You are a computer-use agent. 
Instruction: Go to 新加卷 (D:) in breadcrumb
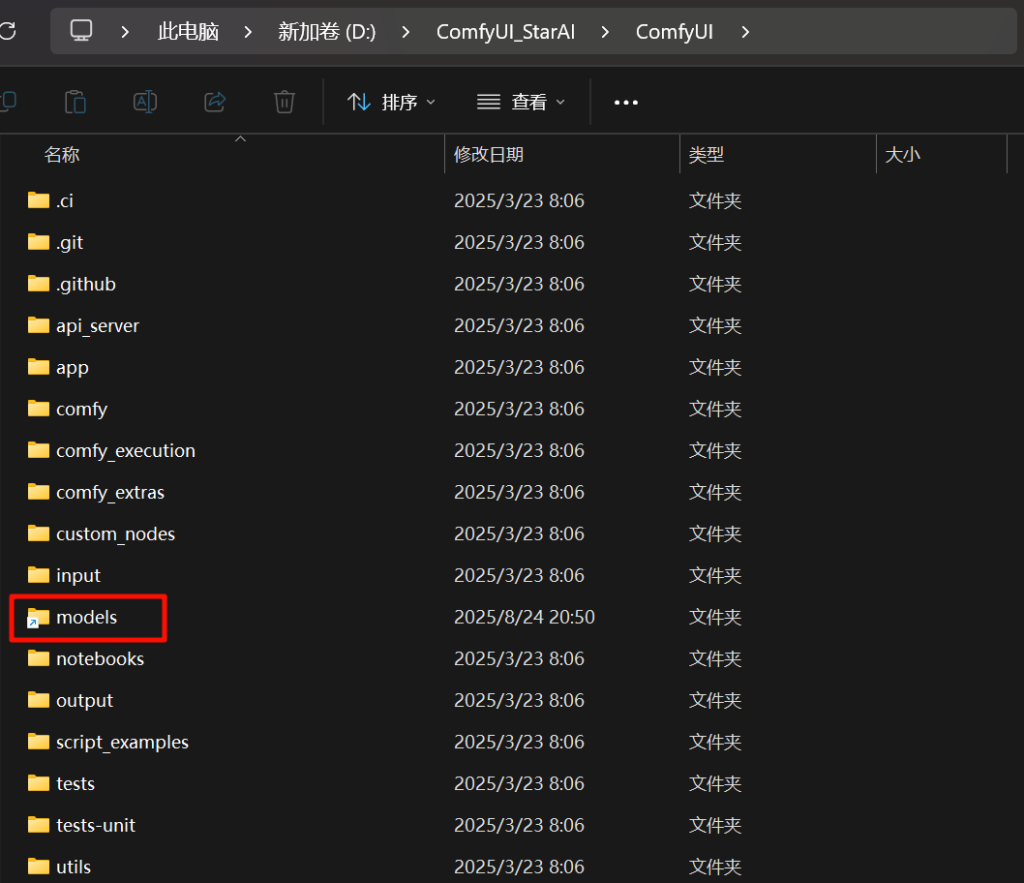pos(326,32)
